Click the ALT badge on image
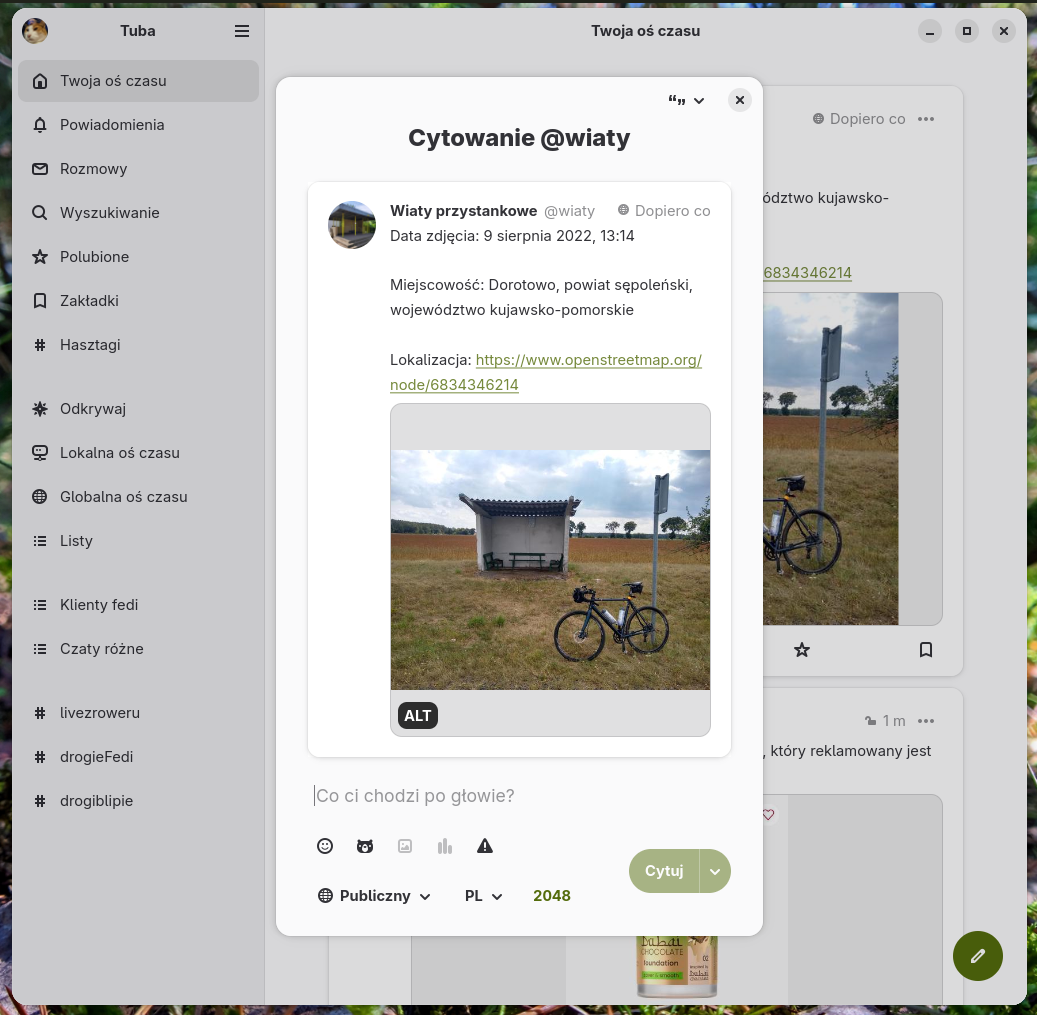Viewport: 1037px width, 1015px height. click(x=417, y=715)
